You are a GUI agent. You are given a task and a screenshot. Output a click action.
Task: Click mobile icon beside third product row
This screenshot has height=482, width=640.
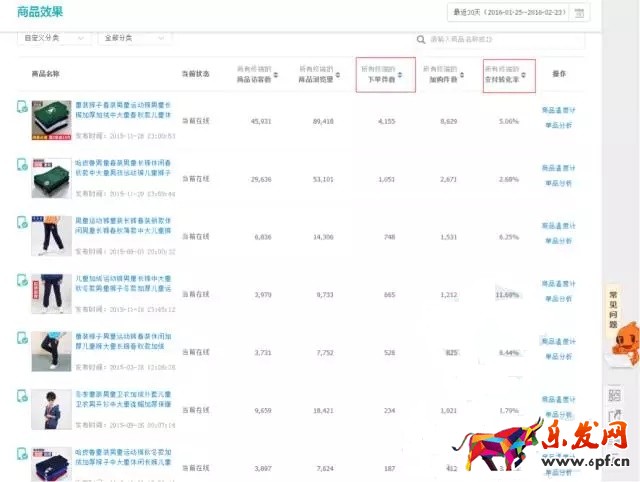pos(22,221)
